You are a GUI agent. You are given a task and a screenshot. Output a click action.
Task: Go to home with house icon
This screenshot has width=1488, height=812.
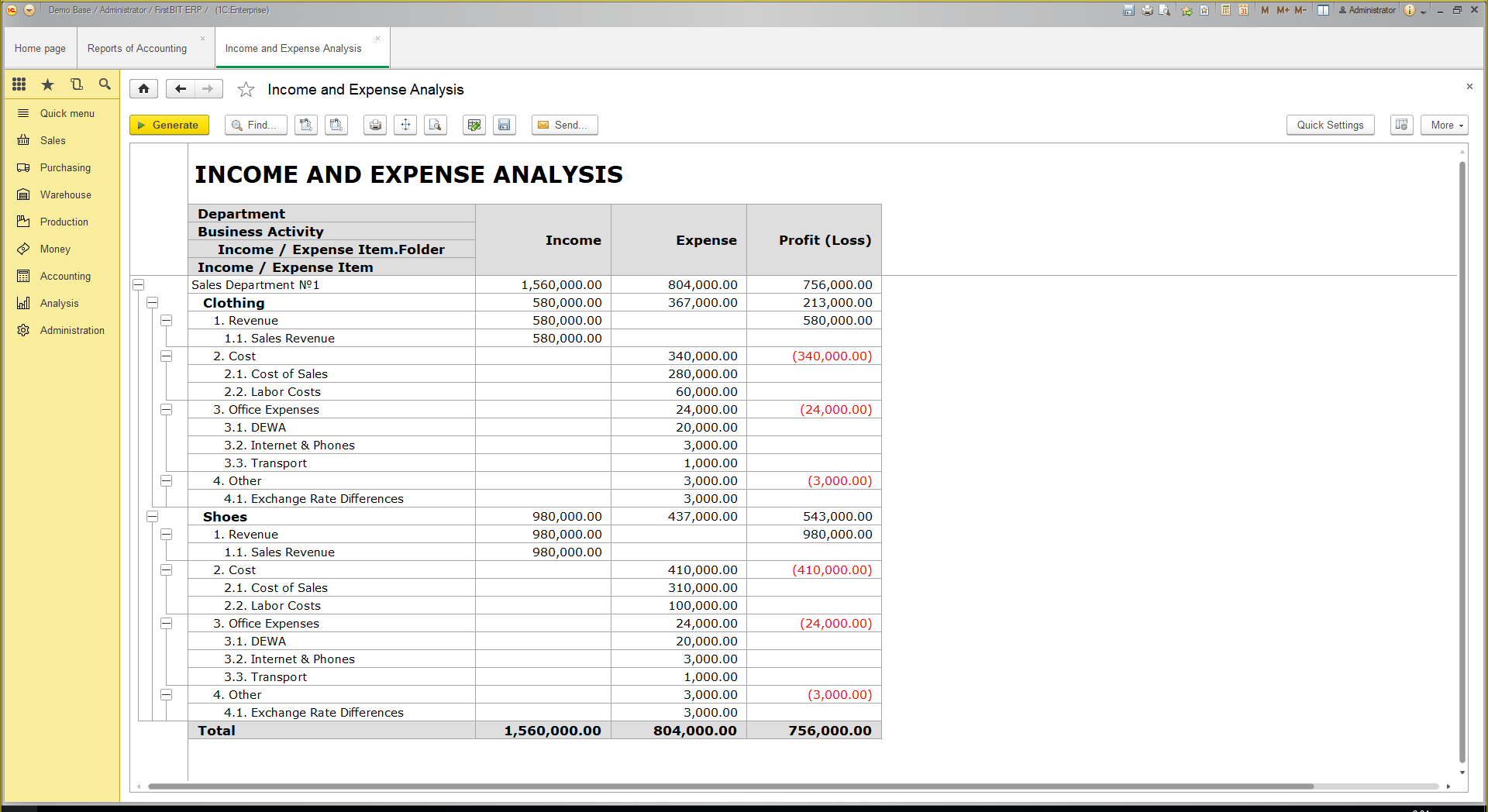click(x=144, y=89)
